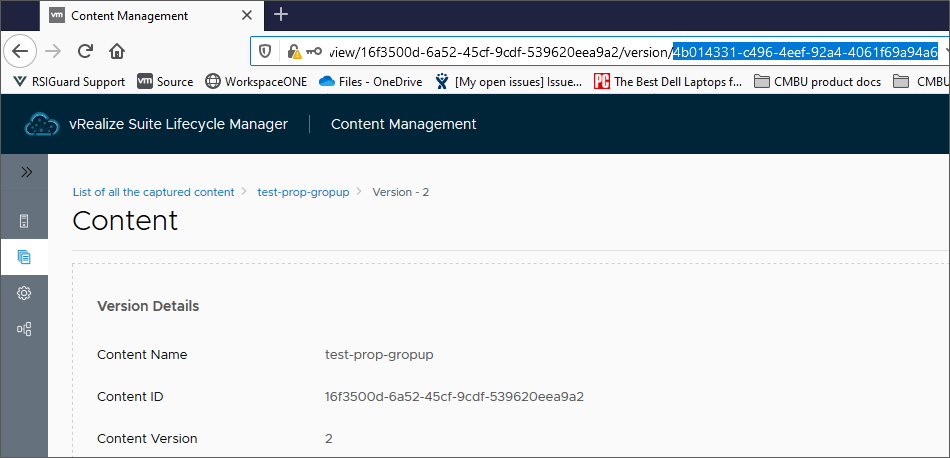Viewport: 950px width, 458px height.
Task: Click the Content ID label
Action: tap(130, 397)
